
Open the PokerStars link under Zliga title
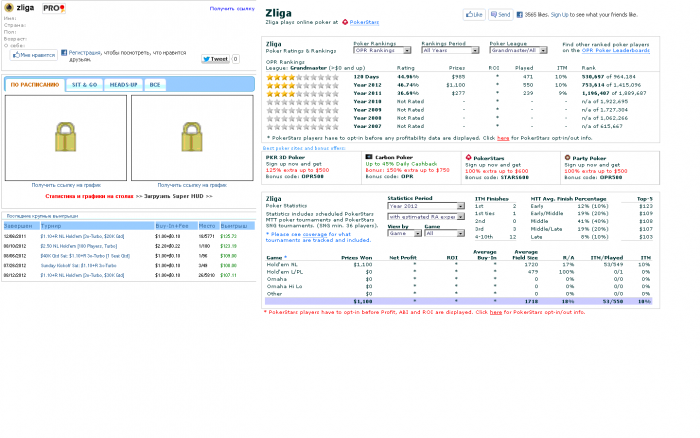tap(364, 22)
